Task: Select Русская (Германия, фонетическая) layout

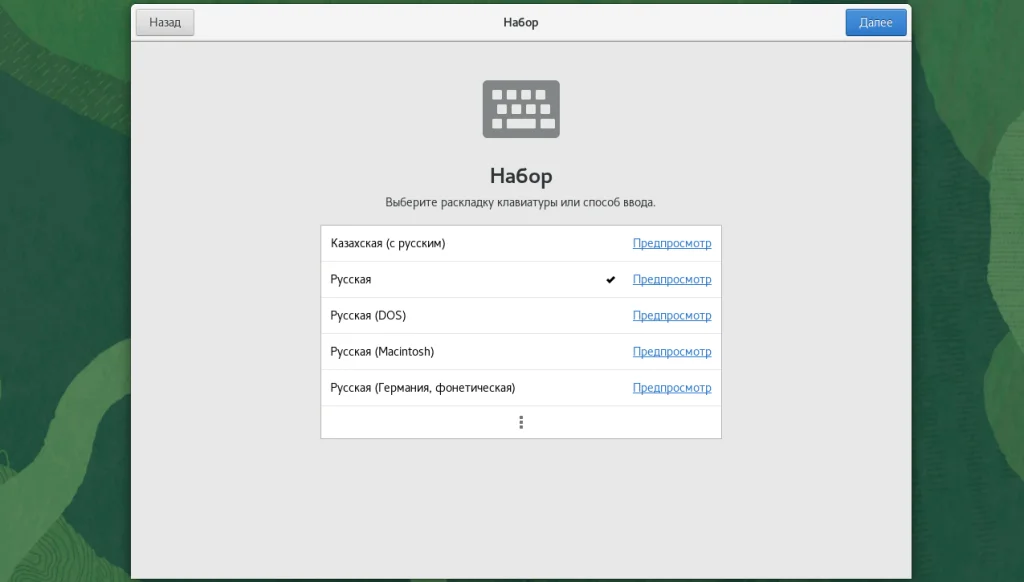Action: (x=423, y=387)
